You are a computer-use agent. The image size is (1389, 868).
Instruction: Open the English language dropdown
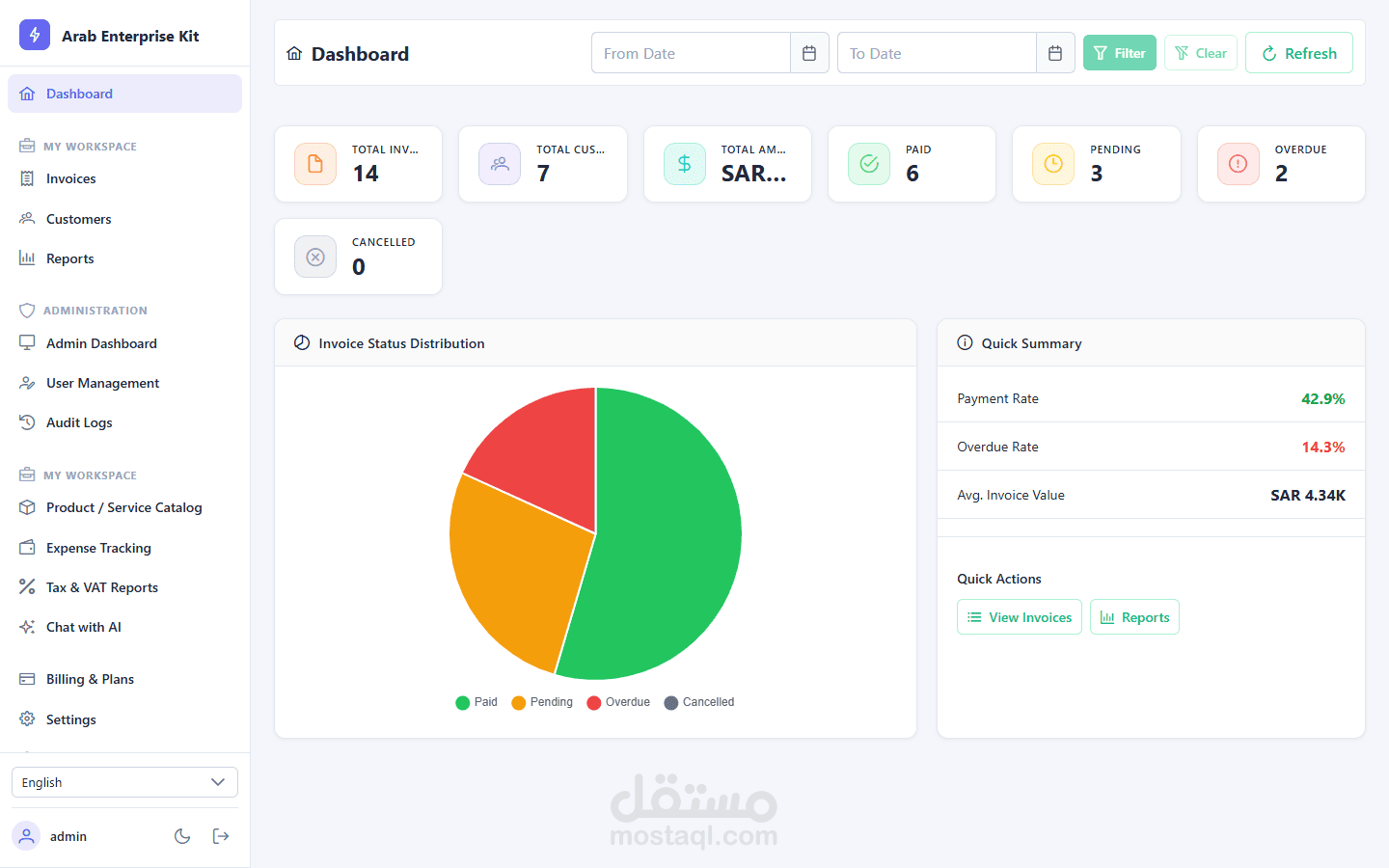tap(124, 782)
